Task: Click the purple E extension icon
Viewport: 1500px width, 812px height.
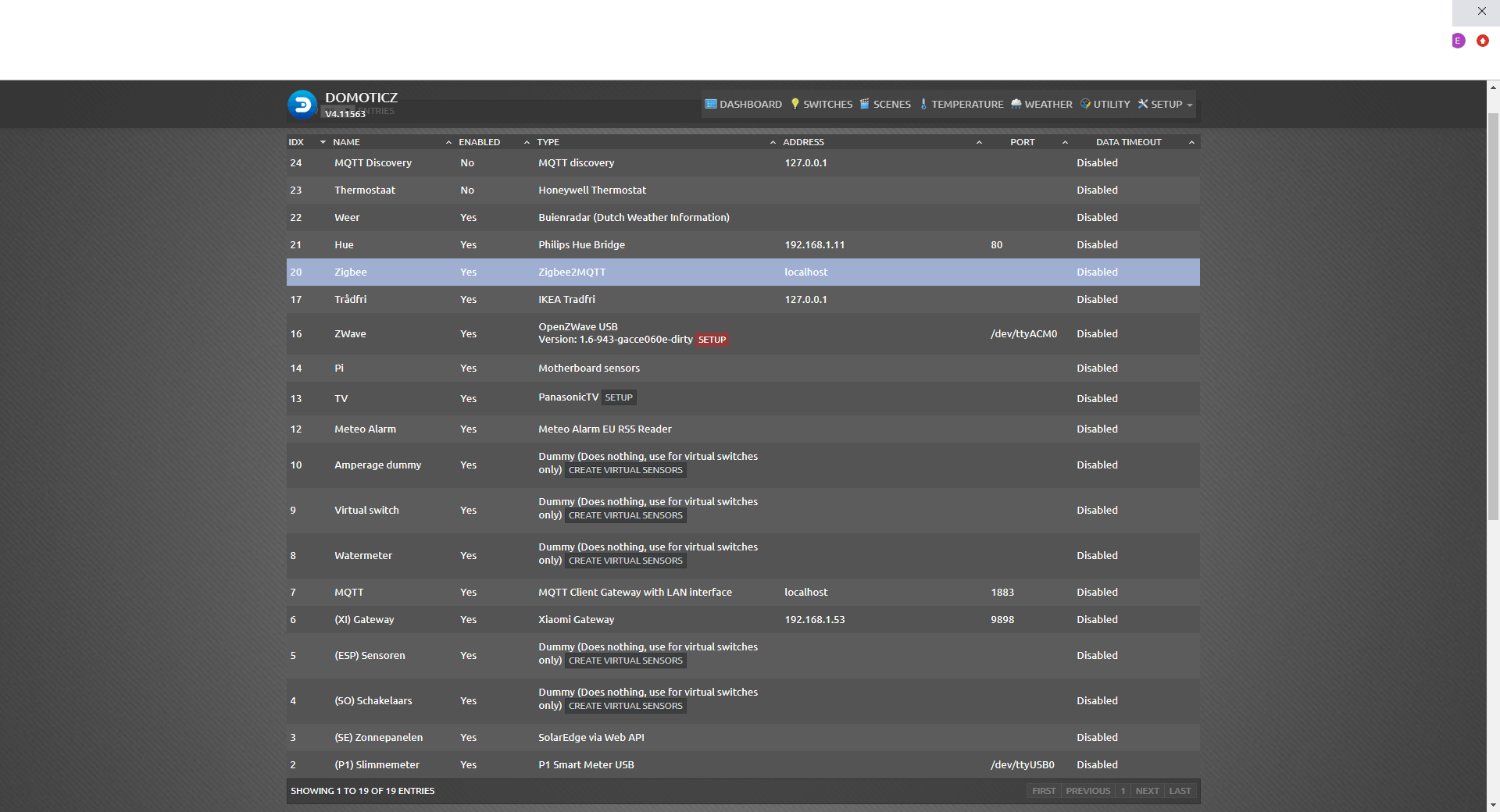Action: click(x=1458, y=41)
